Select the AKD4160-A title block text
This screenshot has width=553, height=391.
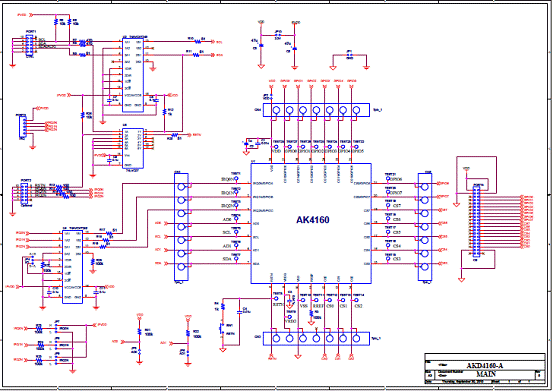point(485,366)
